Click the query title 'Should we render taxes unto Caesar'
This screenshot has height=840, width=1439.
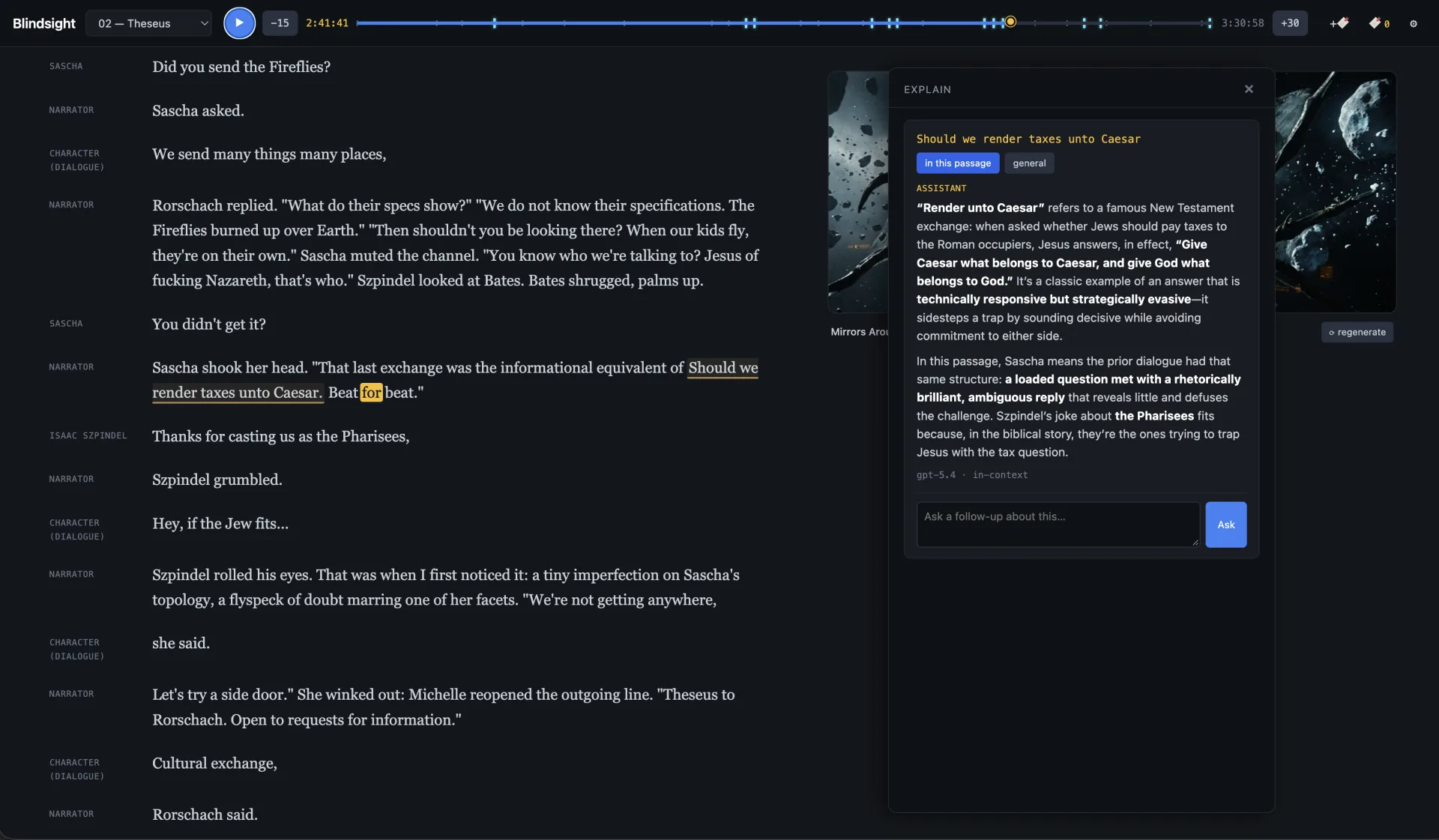coord(1028,139)
